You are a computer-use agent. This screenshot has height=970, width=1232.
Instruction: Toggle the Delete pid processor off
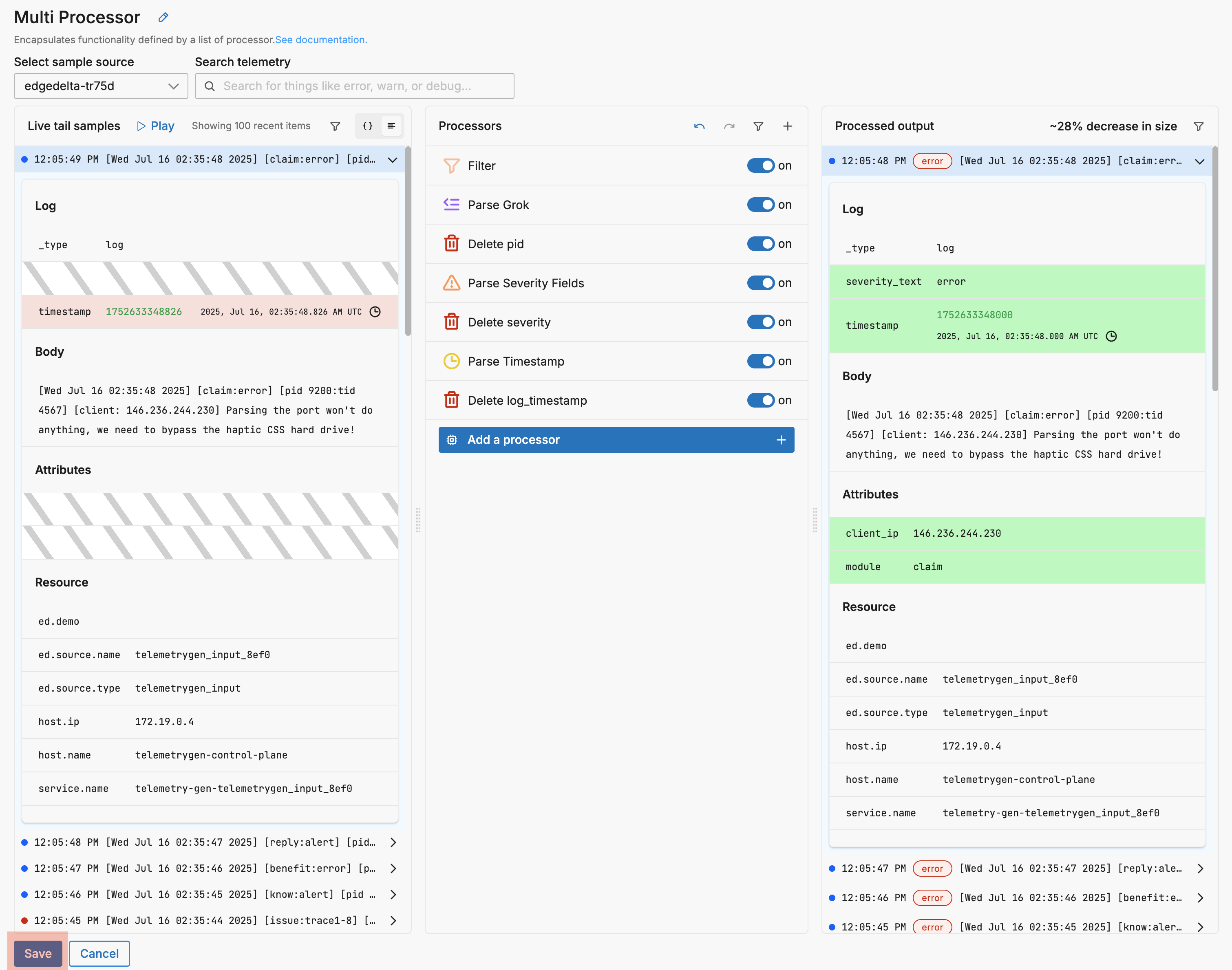tap(761, 244)
